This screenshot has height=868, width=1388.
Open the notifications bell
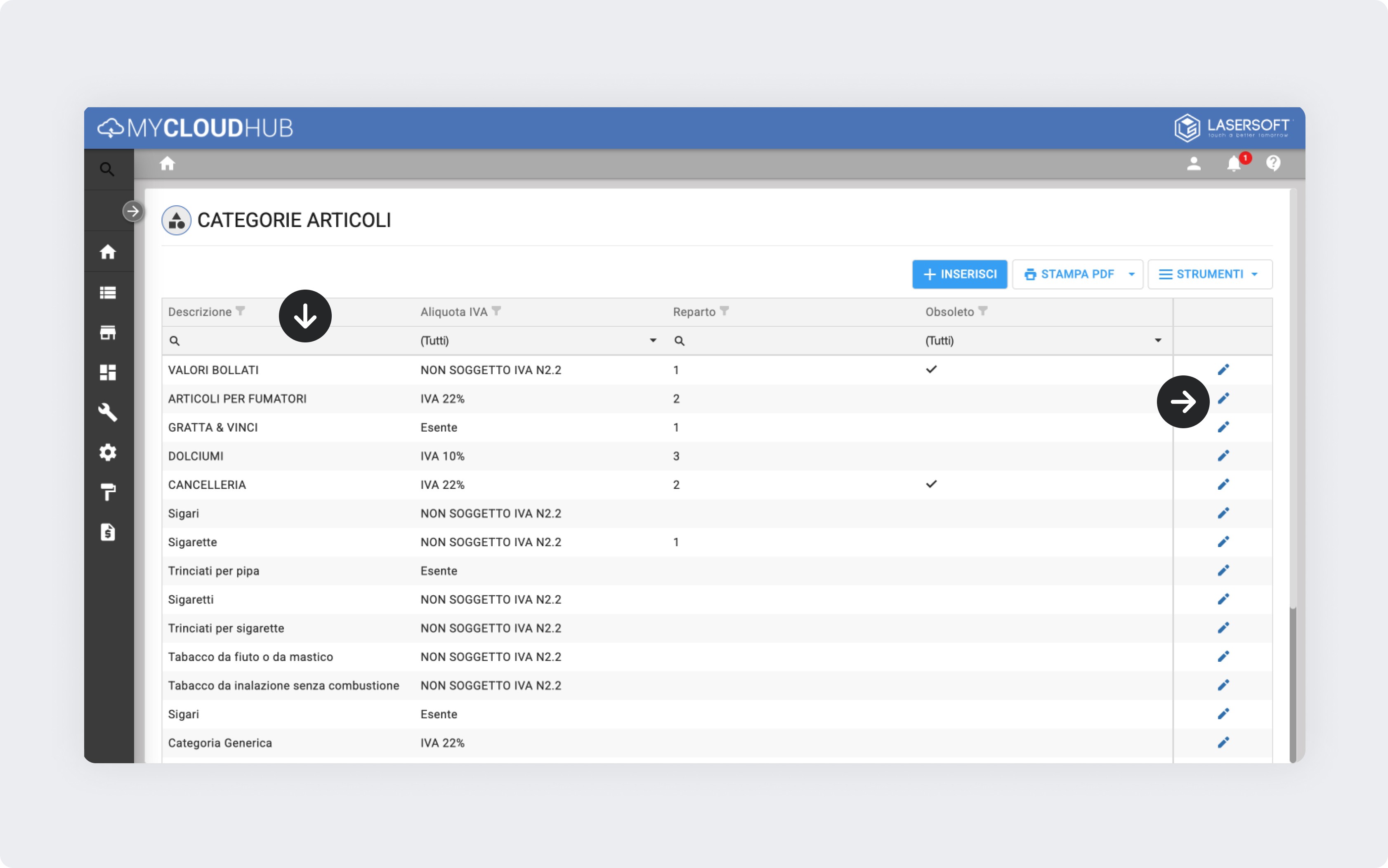point(1233,164)
